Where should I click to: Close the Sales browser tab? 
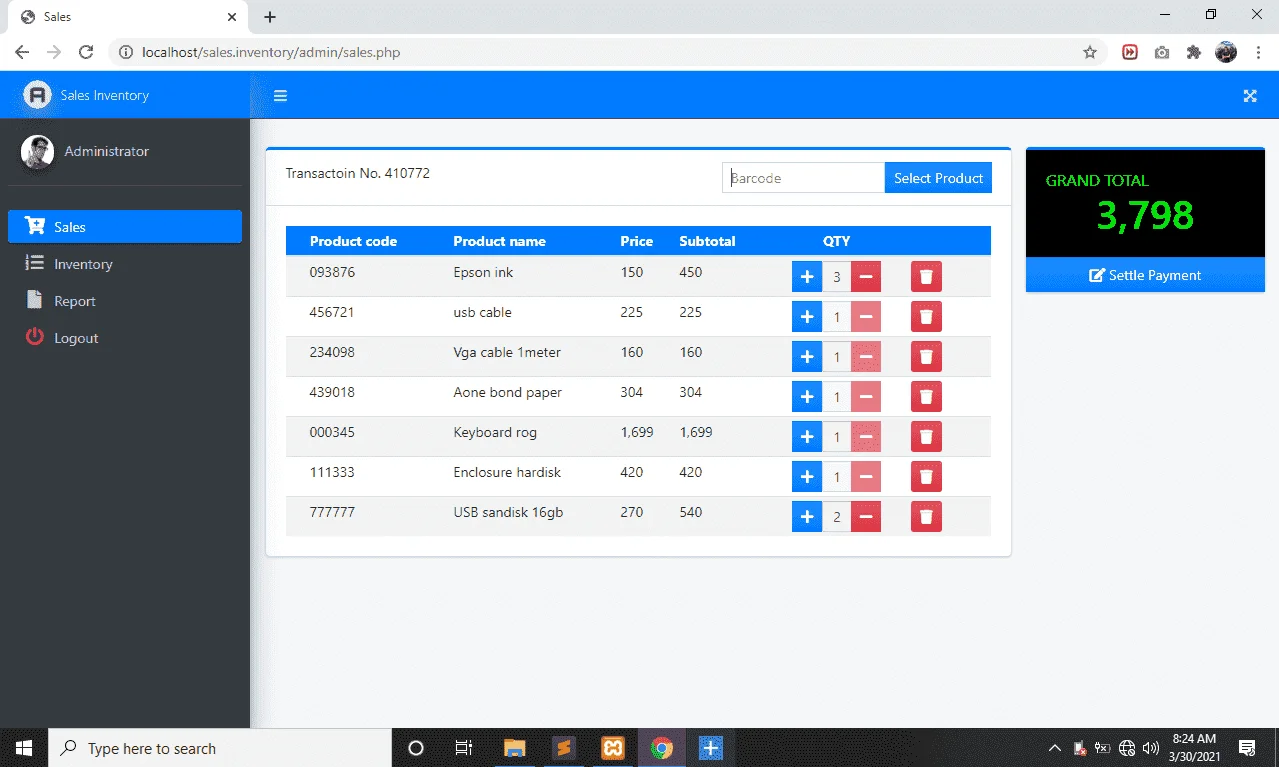point(232,17)
